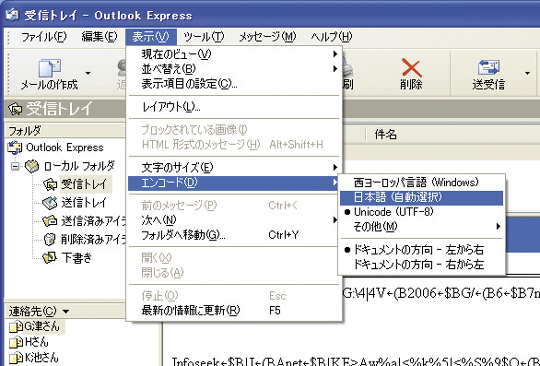
Task: Select contact Hさん
Action: click(x=37, y=342)
